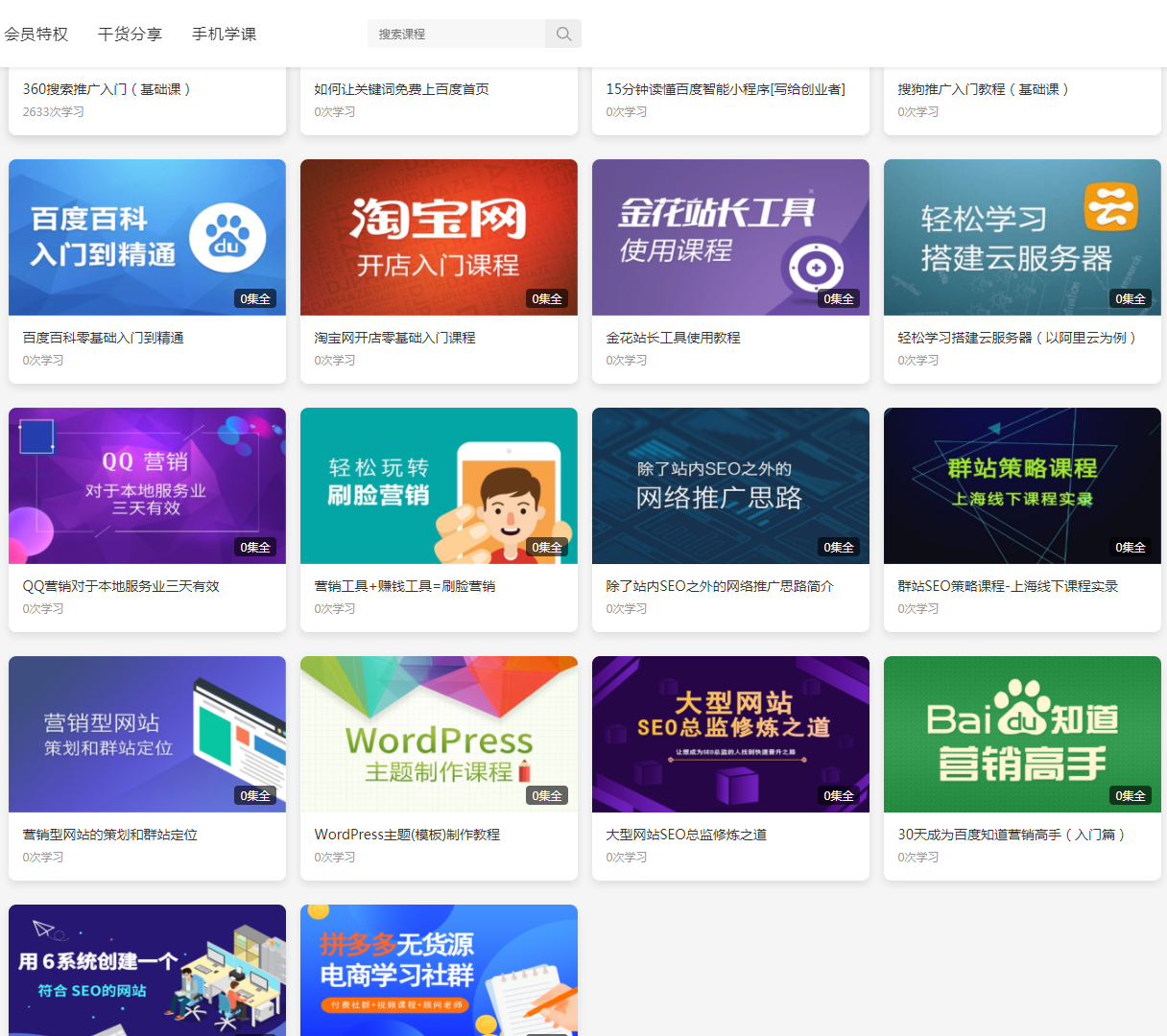This screenshot has width=1167, height=1036.
Task: Click title 大型网站SEO总监修炼之道
Action: pos(686,835)
